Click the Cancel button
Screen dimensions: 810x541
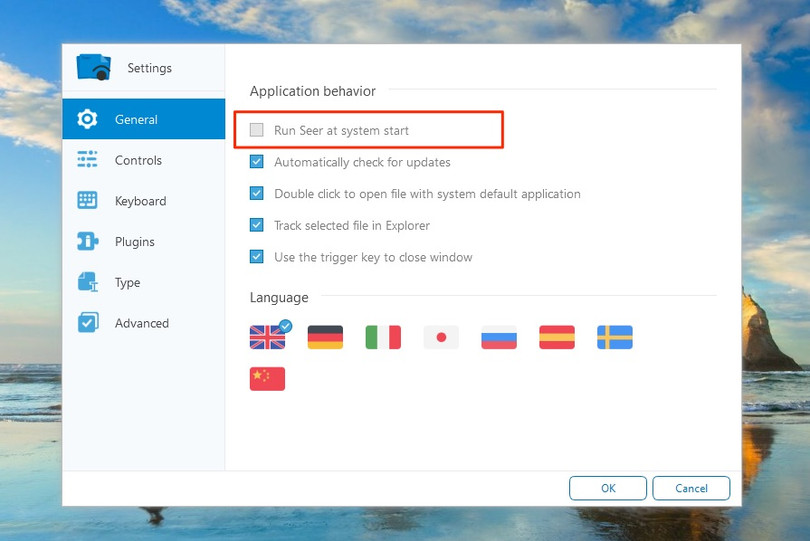[691, 488]
